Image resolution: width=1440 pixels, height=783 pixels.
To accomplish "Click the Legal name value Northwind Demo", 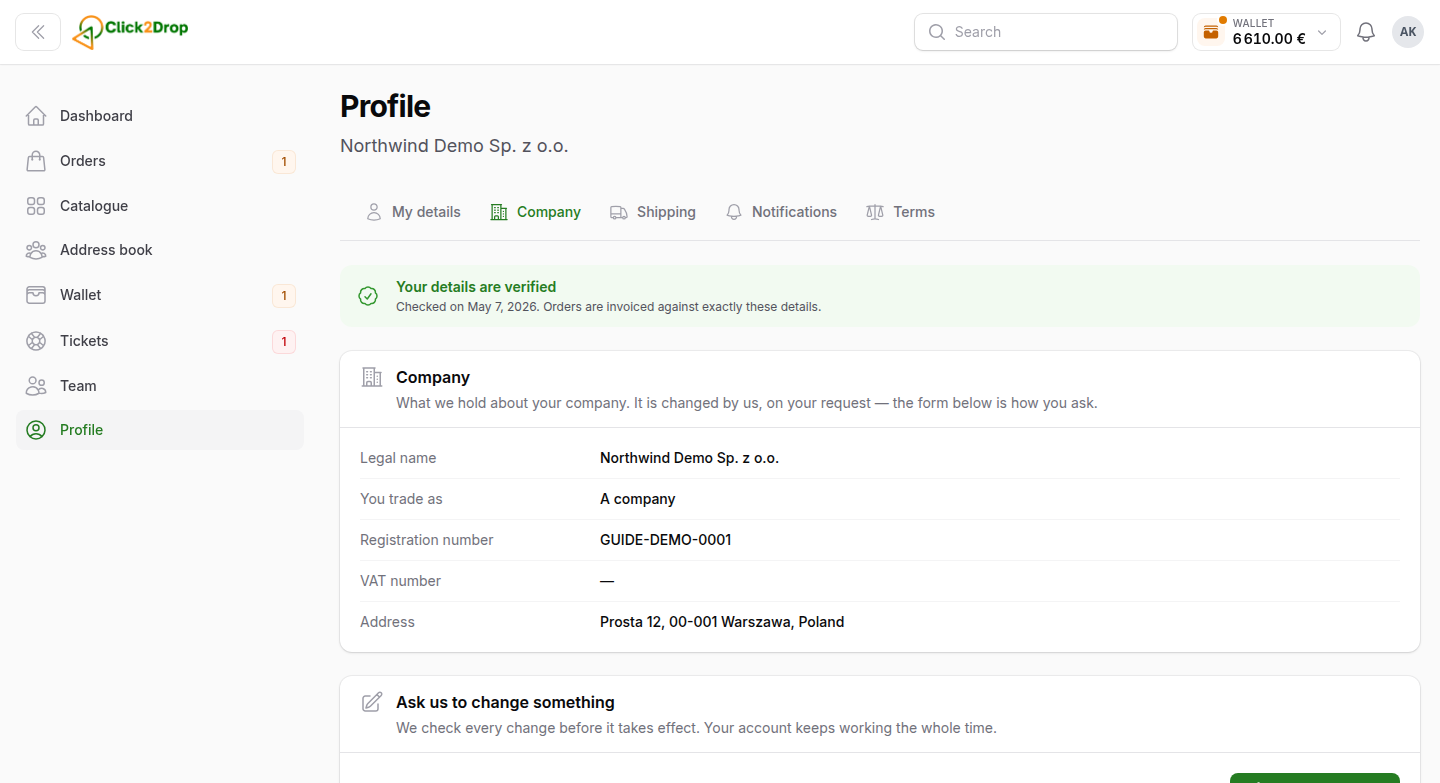I will 689,458.
